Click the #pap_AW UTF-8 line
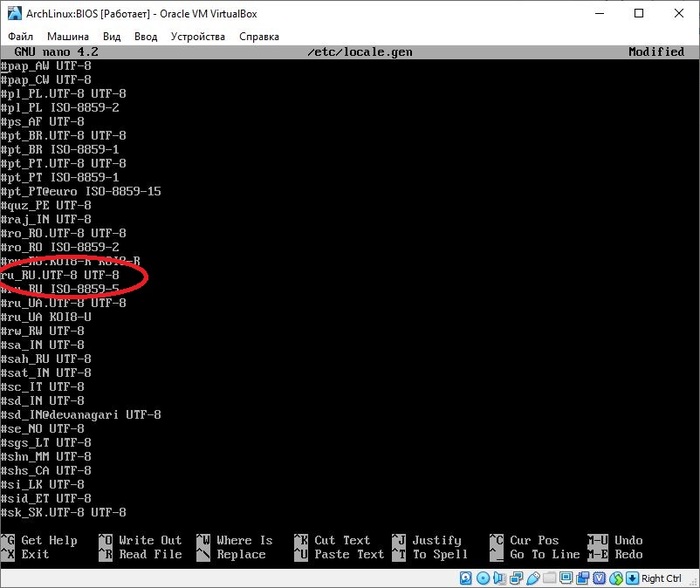 [x=46, y=66]
